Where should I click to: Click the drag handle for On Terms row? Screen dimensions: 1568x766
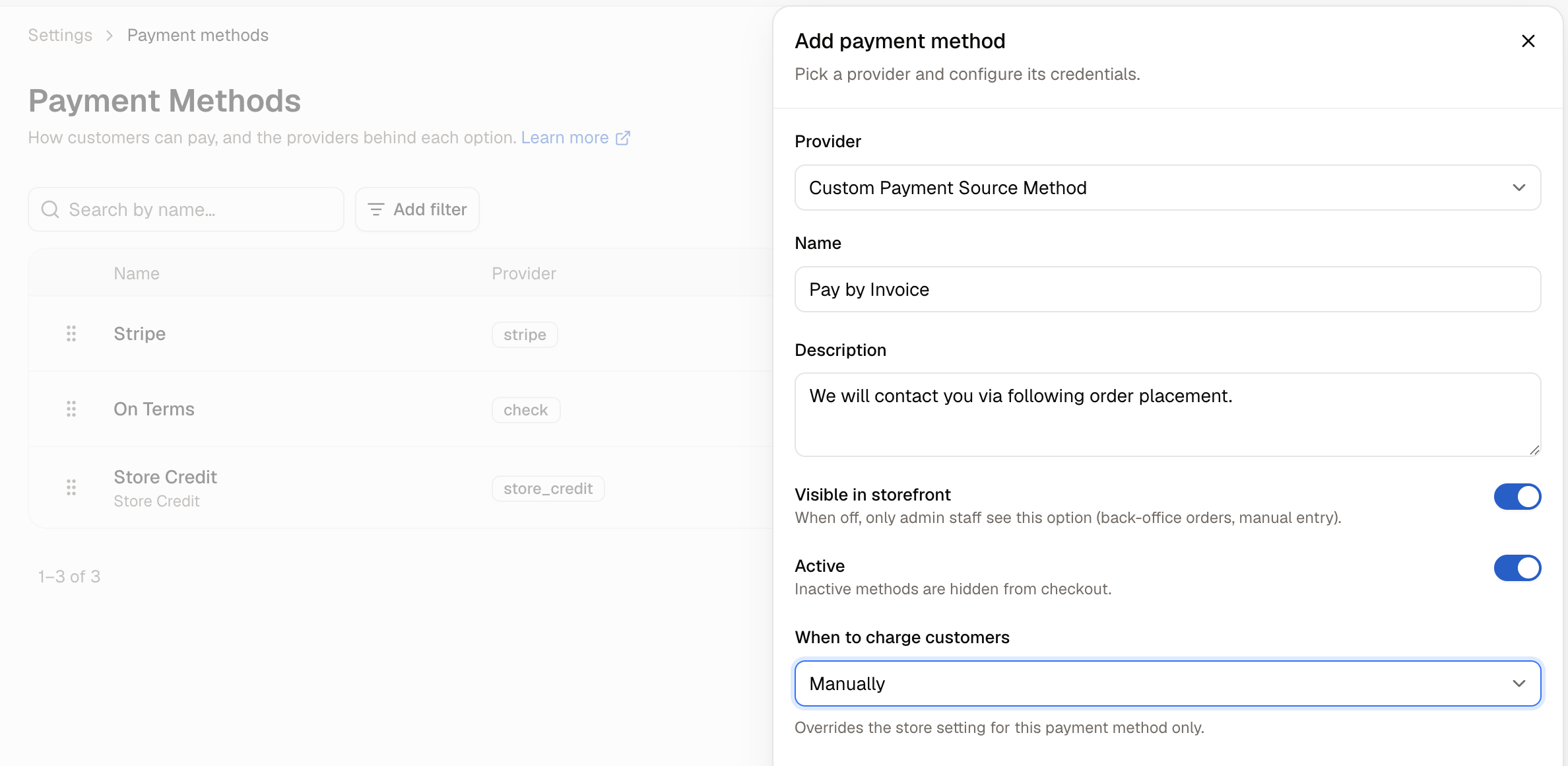pyautogui.click(x=71, y=409)
